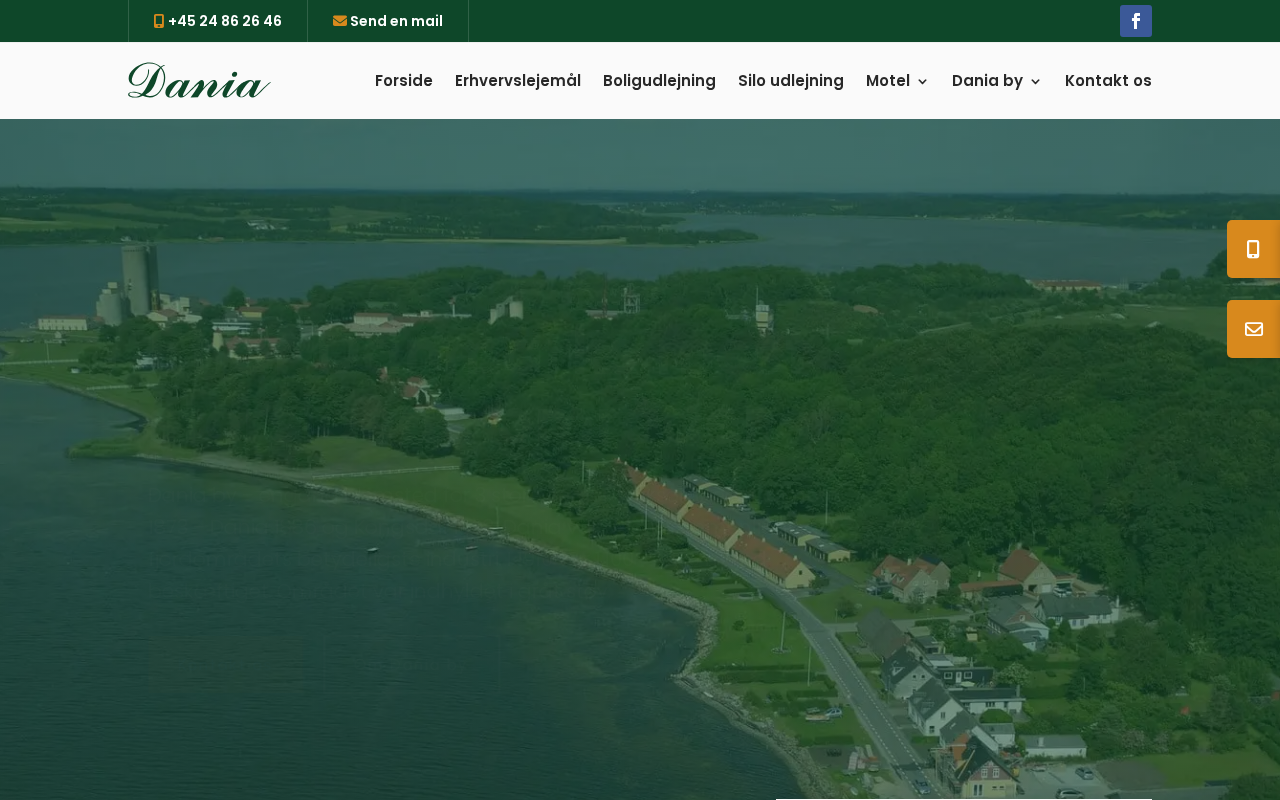Click the floating orange envelope button
1280x800 pixels.
[1253, 329]
